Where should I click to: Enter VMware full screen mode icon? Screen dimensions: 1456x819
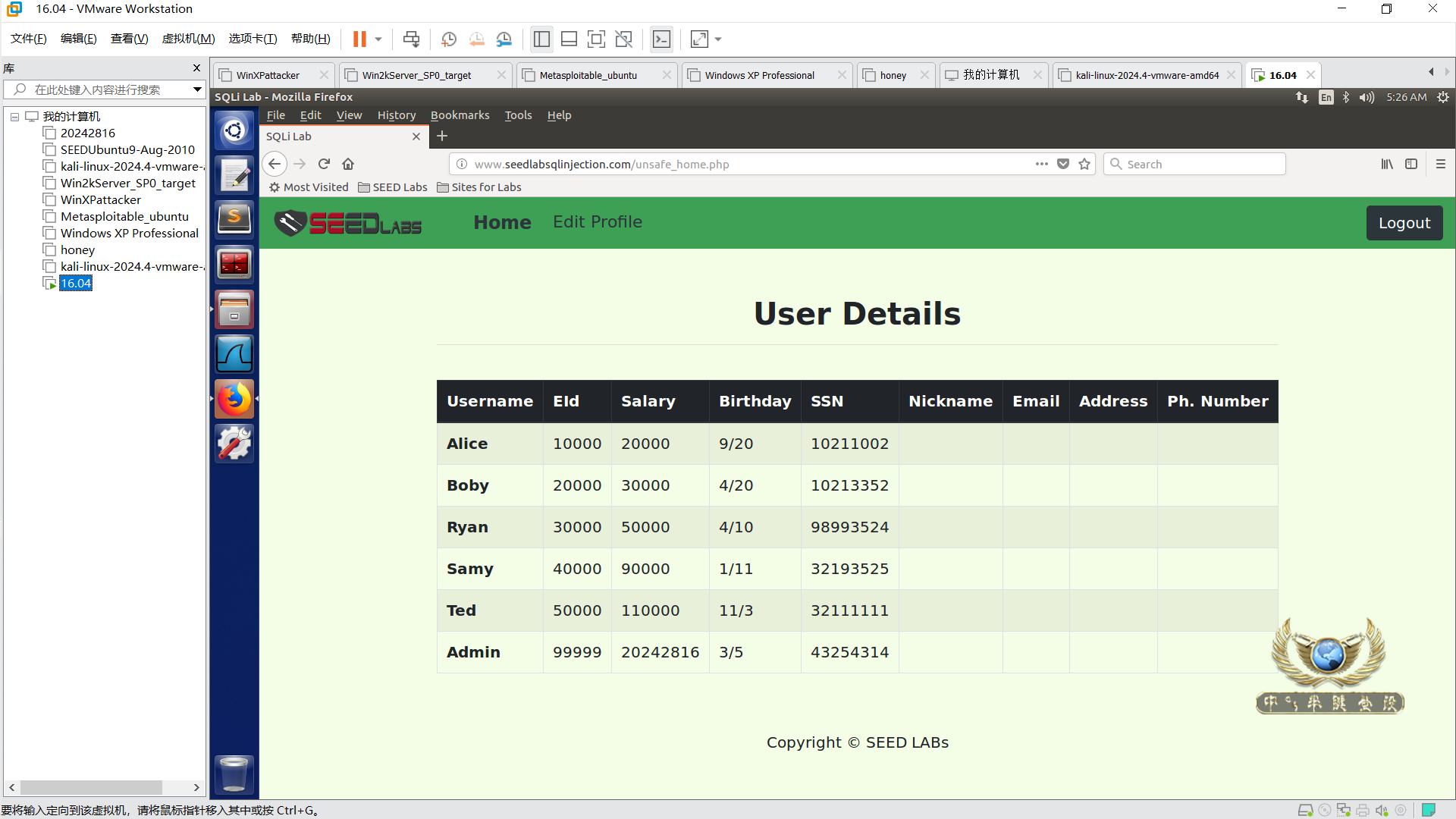pyautogui.click(x=596, y=39)
